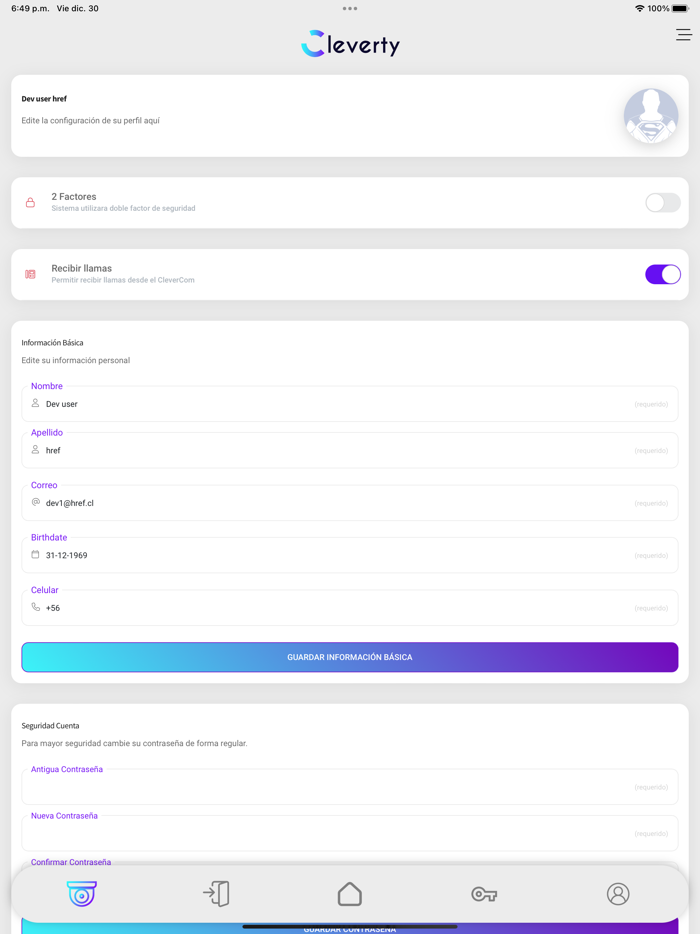The height and width of the screenshot is (934, 700).
Task: Open the key access icon
Action: click(484, 893)
